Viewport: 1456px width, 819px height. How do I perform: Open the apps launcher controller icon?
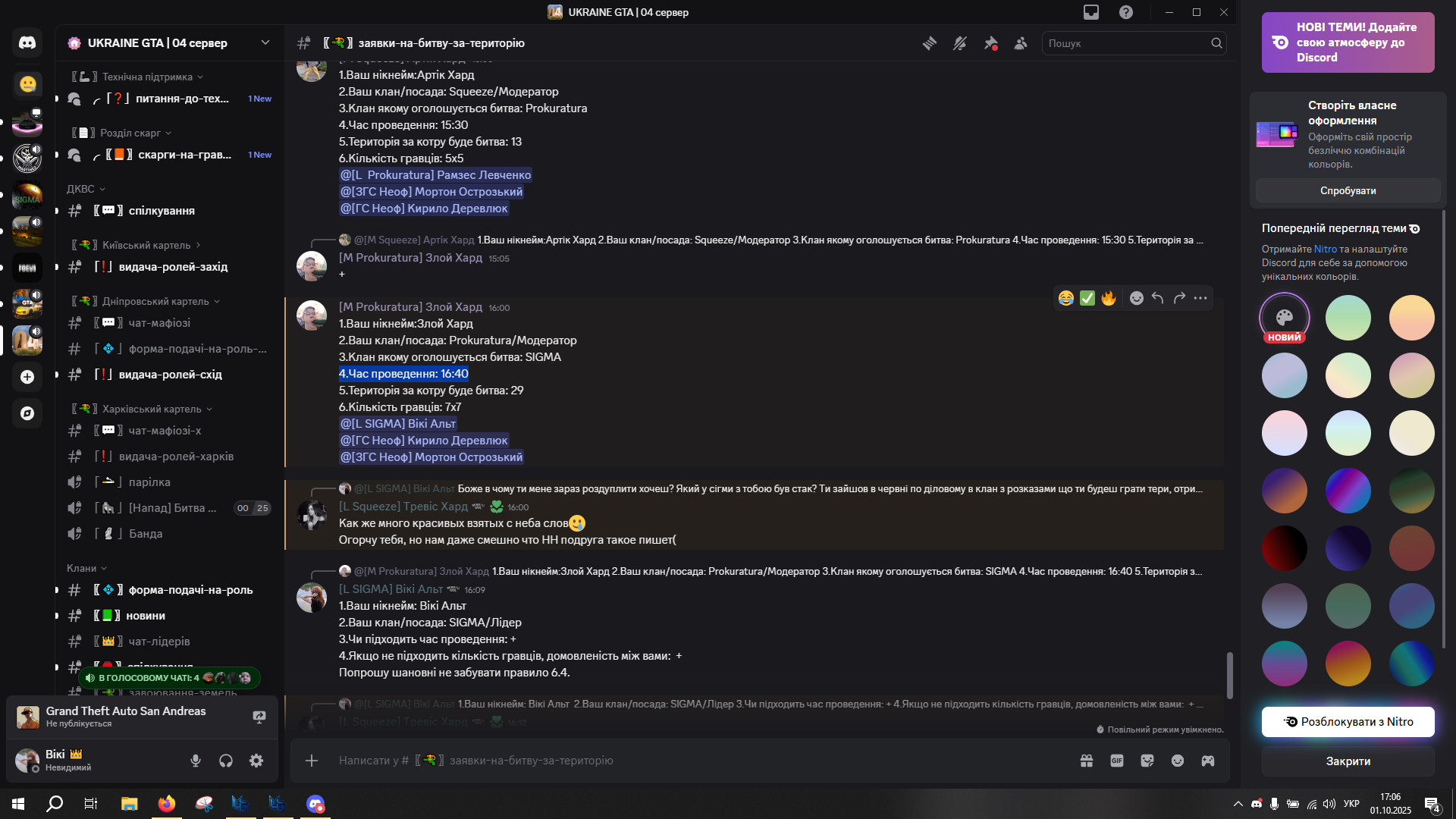click(x=1208, y=761)
